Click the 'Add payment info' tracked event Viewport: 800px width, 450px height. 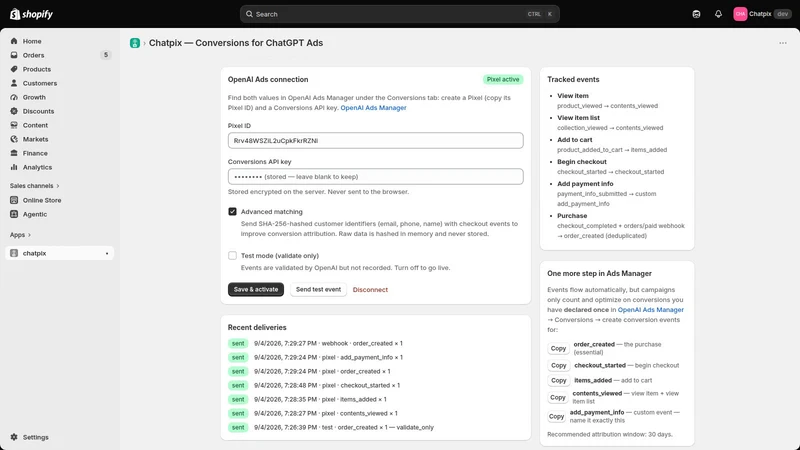click(x=585, y=184)
